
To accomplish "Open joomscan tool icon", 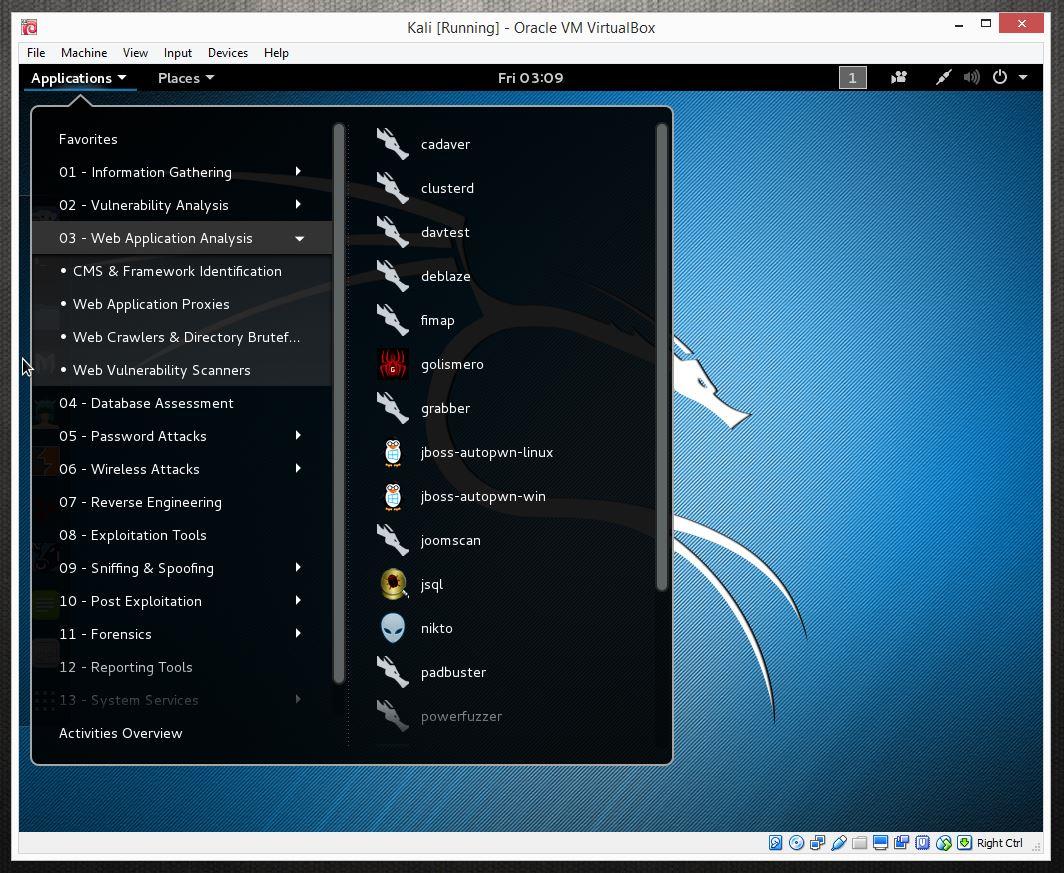I will point(392,541).
